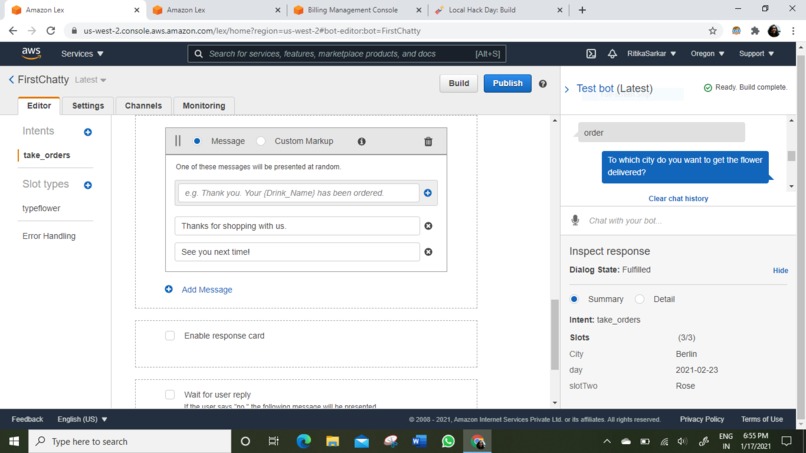Switch to the Monitoring tab
This screenshot has width=806, height=453.
[204, 105]
